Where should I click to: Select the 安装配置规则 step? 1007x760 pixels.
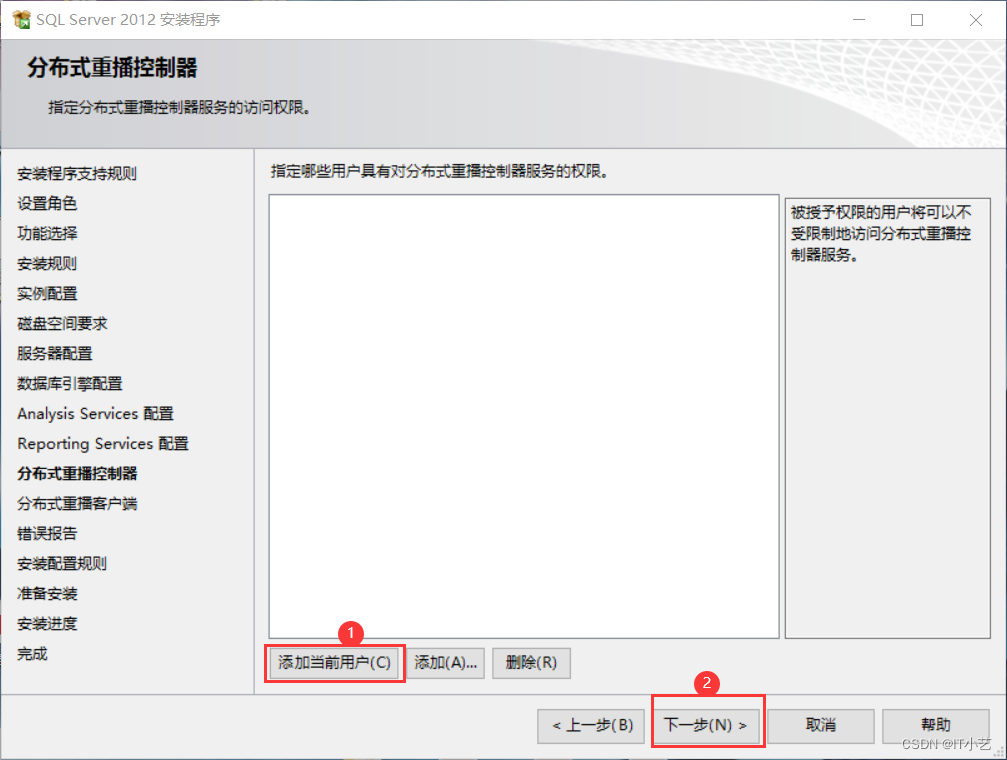pyautogui.click(x=62, y=563)
